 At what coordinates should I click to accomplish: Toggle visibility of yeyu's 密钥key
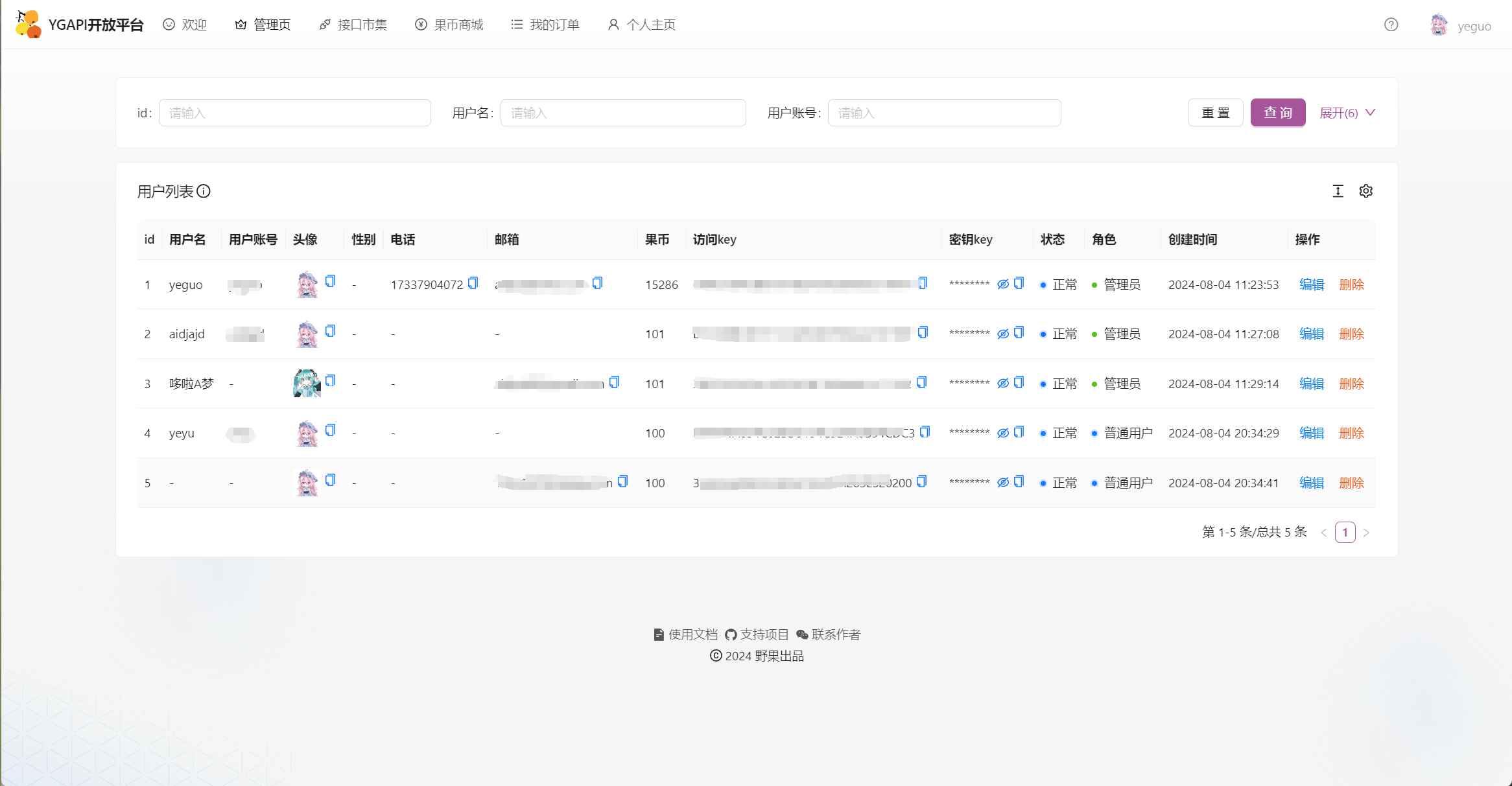(x=1002, y=432)
